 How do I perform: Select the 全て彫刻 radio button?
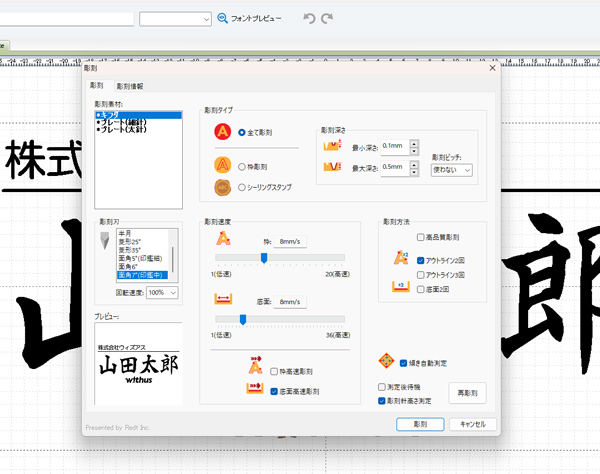point(241,132)
